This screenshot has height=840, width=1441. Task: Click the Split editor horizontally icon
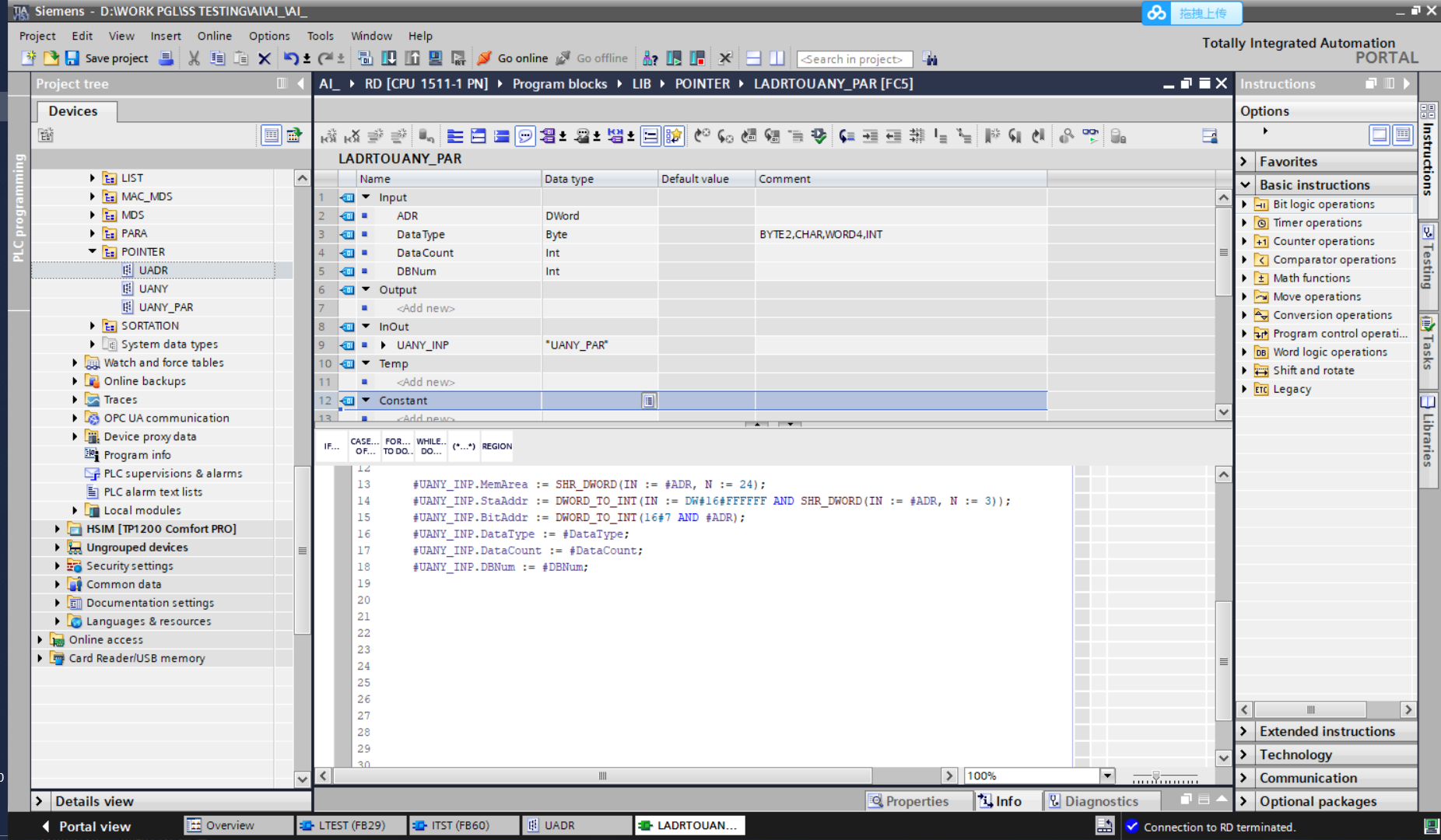[x=753, y=58]
